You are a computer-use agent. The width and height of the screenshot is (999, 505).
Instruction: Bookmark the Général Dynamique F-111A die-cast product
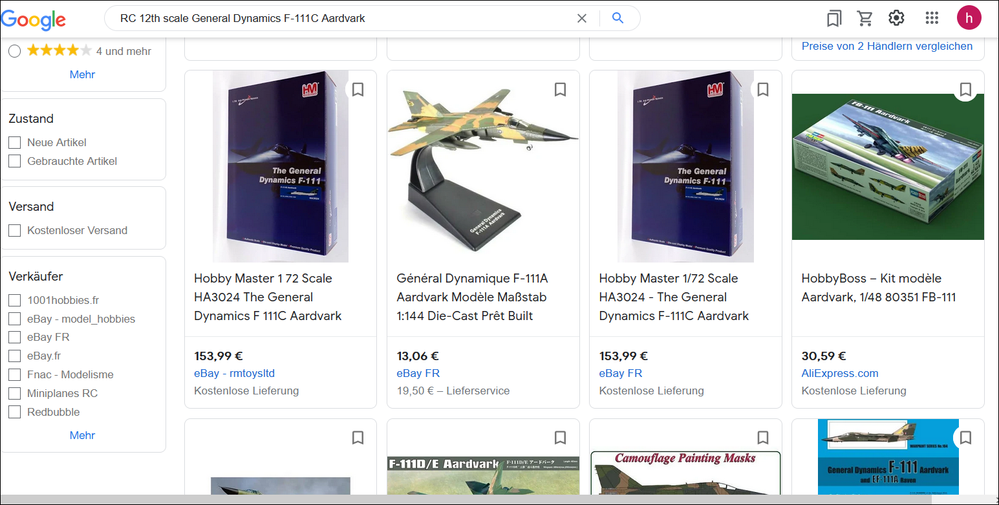[x=560, y=89]
